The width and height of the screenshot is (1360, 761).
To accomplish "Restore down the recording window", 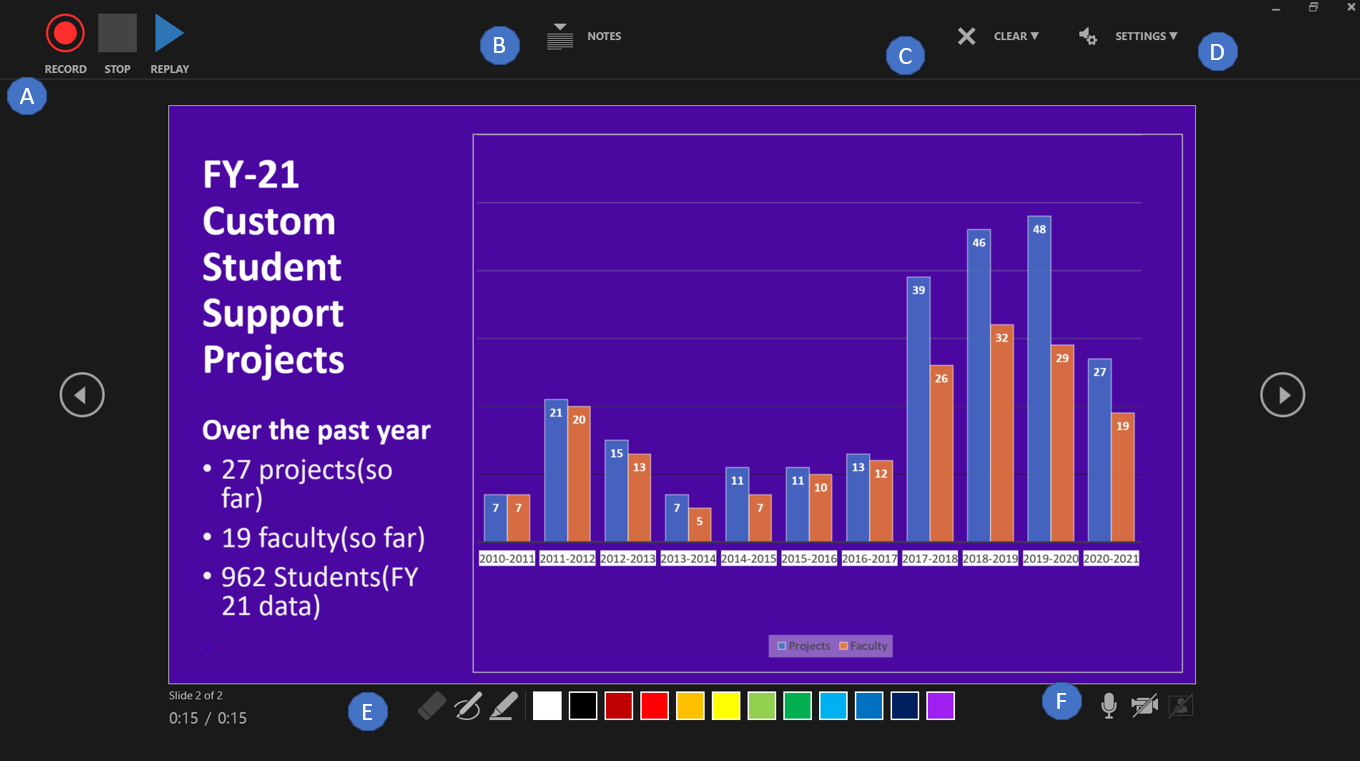I will pos(1314,7).
